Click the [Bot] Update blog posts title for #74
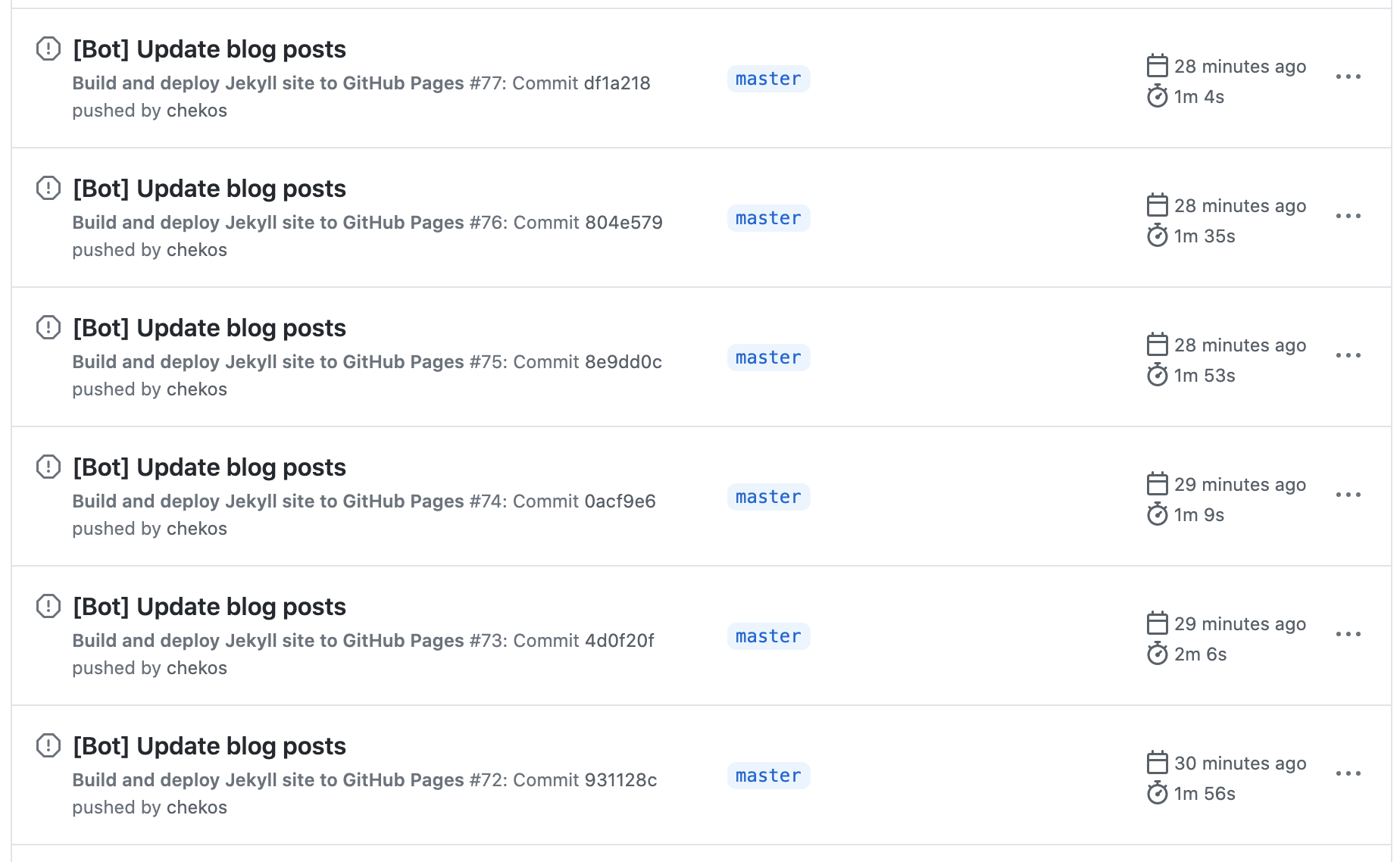1400x862 pixels. point(209,467)
